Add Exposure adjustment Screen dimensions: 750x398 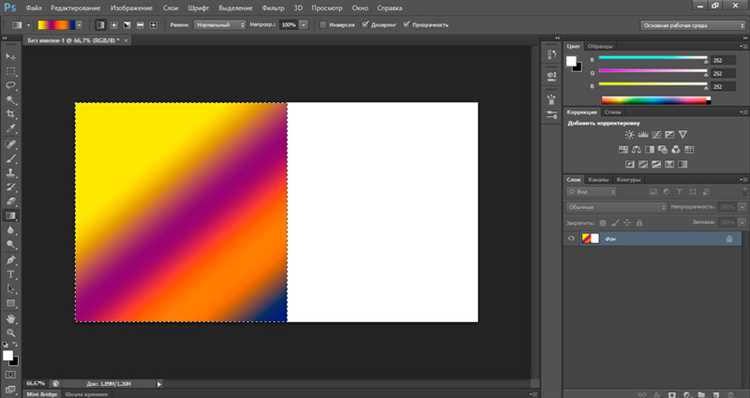pos(670,135)
